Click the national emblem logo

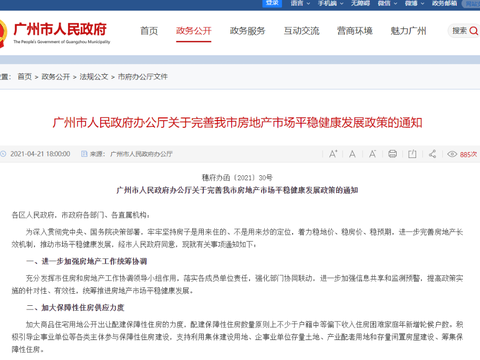click(x=3, y=33)
